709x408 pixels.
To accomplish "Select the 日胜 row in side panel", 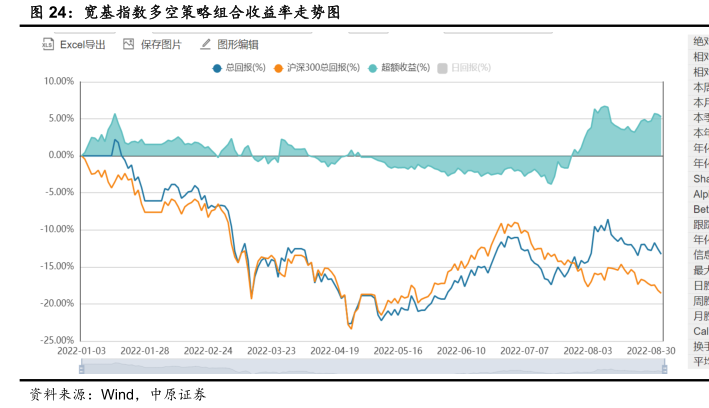I will (700, 285).
